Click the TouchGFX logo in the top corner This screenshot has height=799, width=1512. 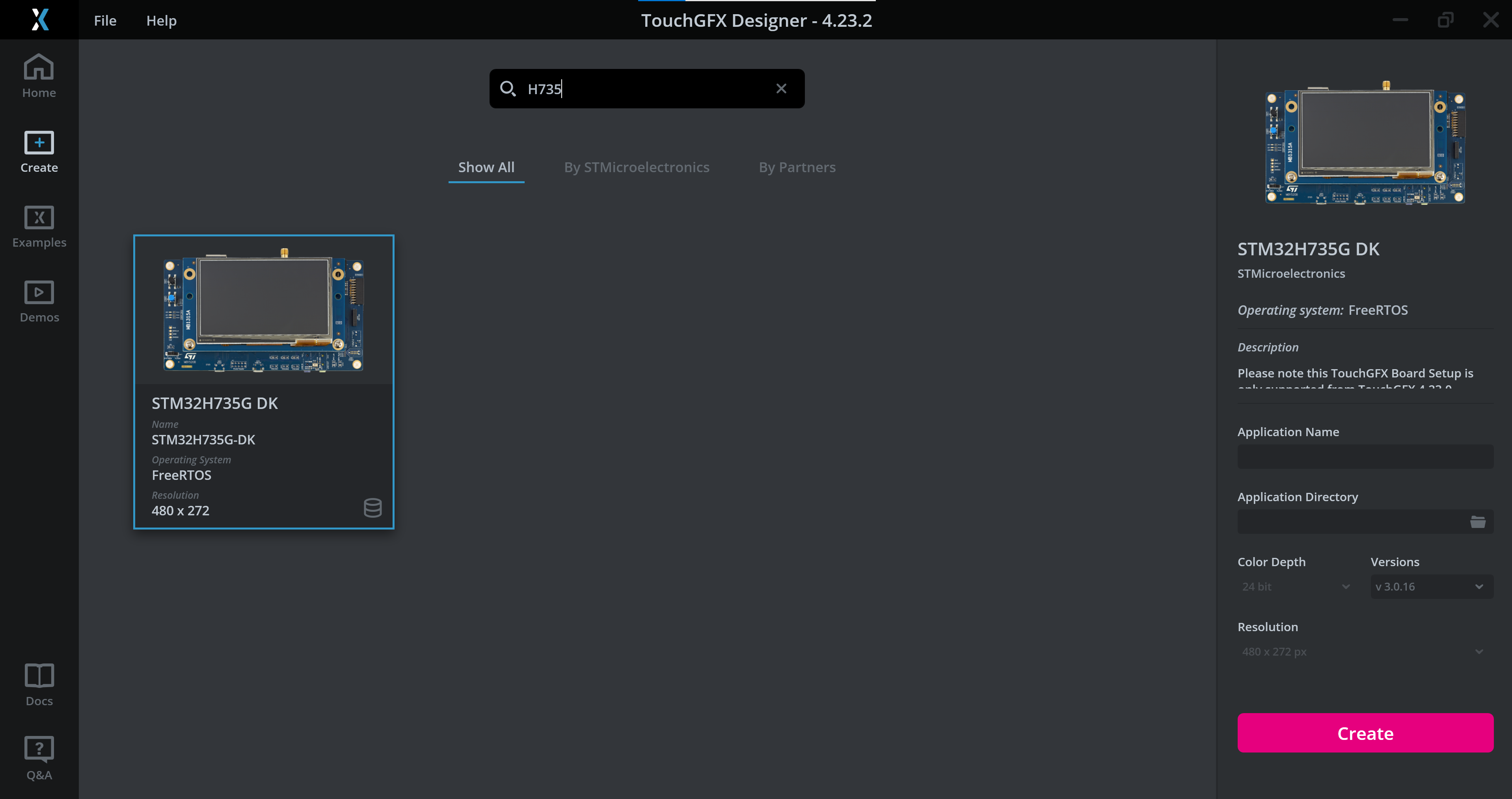(x=39, y=19)
